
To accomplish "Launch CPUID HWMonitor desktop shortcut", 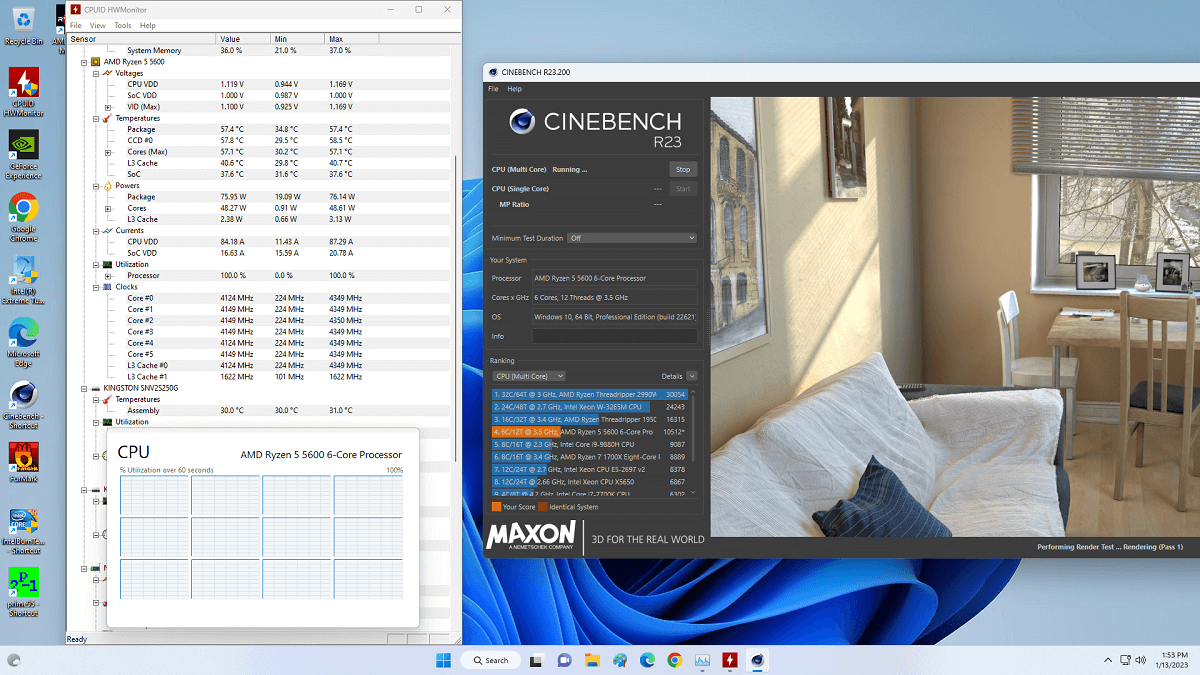I will 23,92.
